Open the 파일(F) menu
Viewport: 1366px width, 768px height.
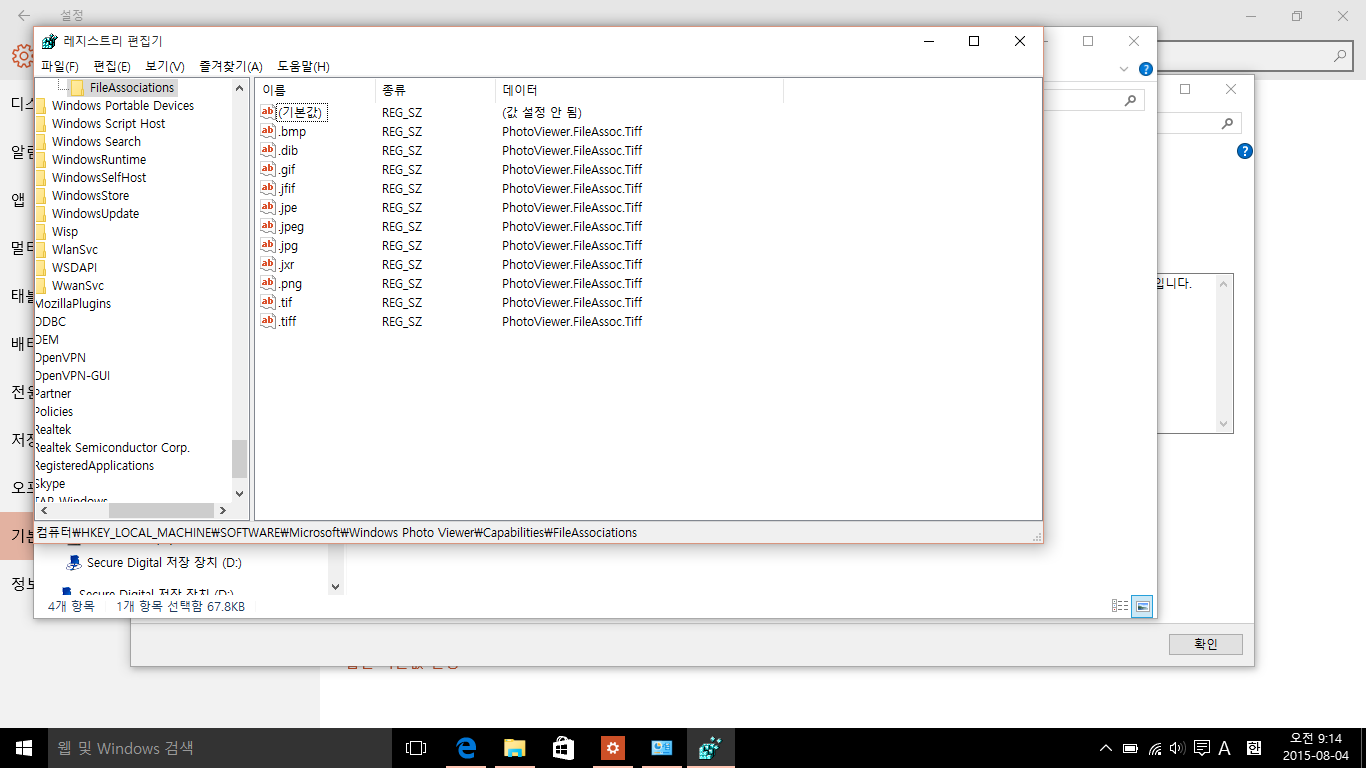pos(59,66)
